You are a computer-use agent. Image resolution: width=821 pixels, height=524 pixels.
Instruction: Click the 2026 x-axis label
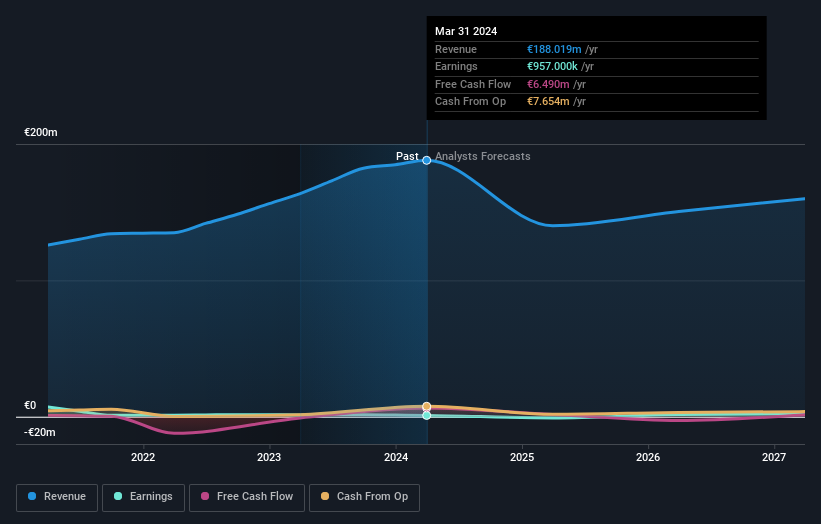648,457
